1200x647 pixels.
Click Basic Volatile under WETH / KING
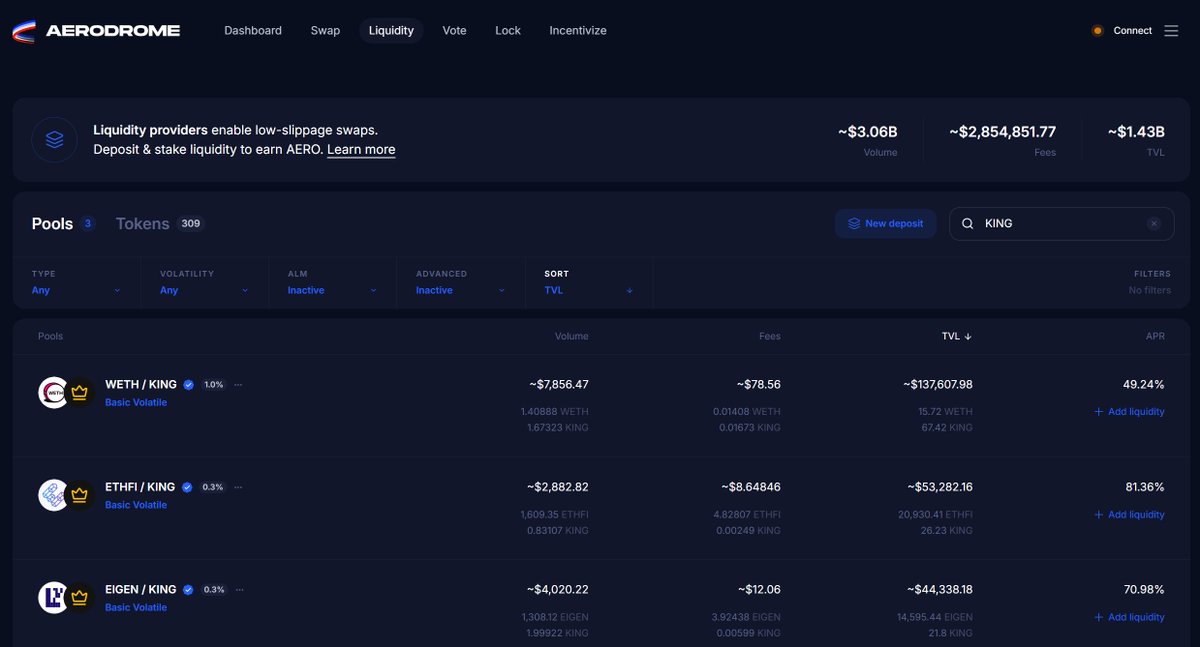click(136, 403)
